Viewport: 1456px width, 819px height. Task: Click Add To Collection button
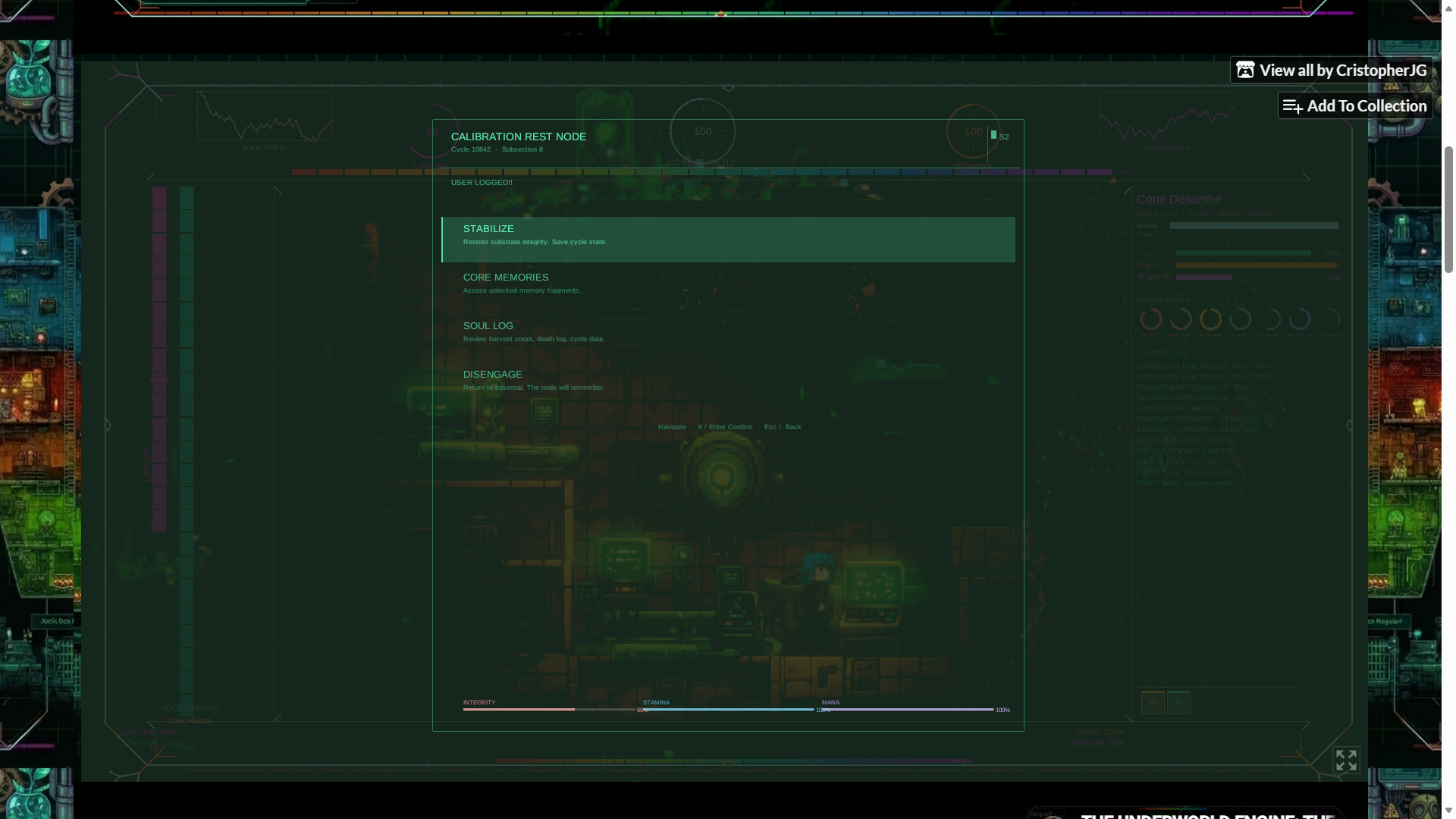(1354, 105)
